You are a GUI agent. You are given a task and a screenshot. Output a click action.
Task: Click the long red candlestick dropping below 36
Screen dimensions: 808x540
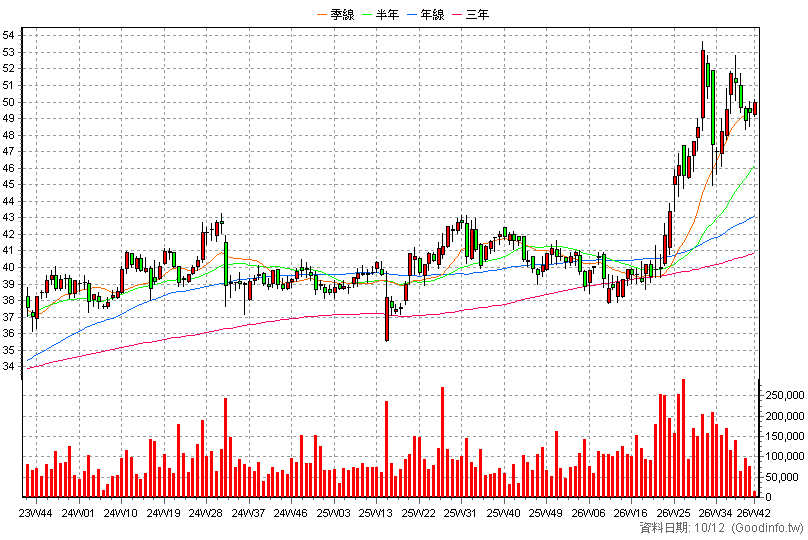pyautogui.click(x=387, y=319)
